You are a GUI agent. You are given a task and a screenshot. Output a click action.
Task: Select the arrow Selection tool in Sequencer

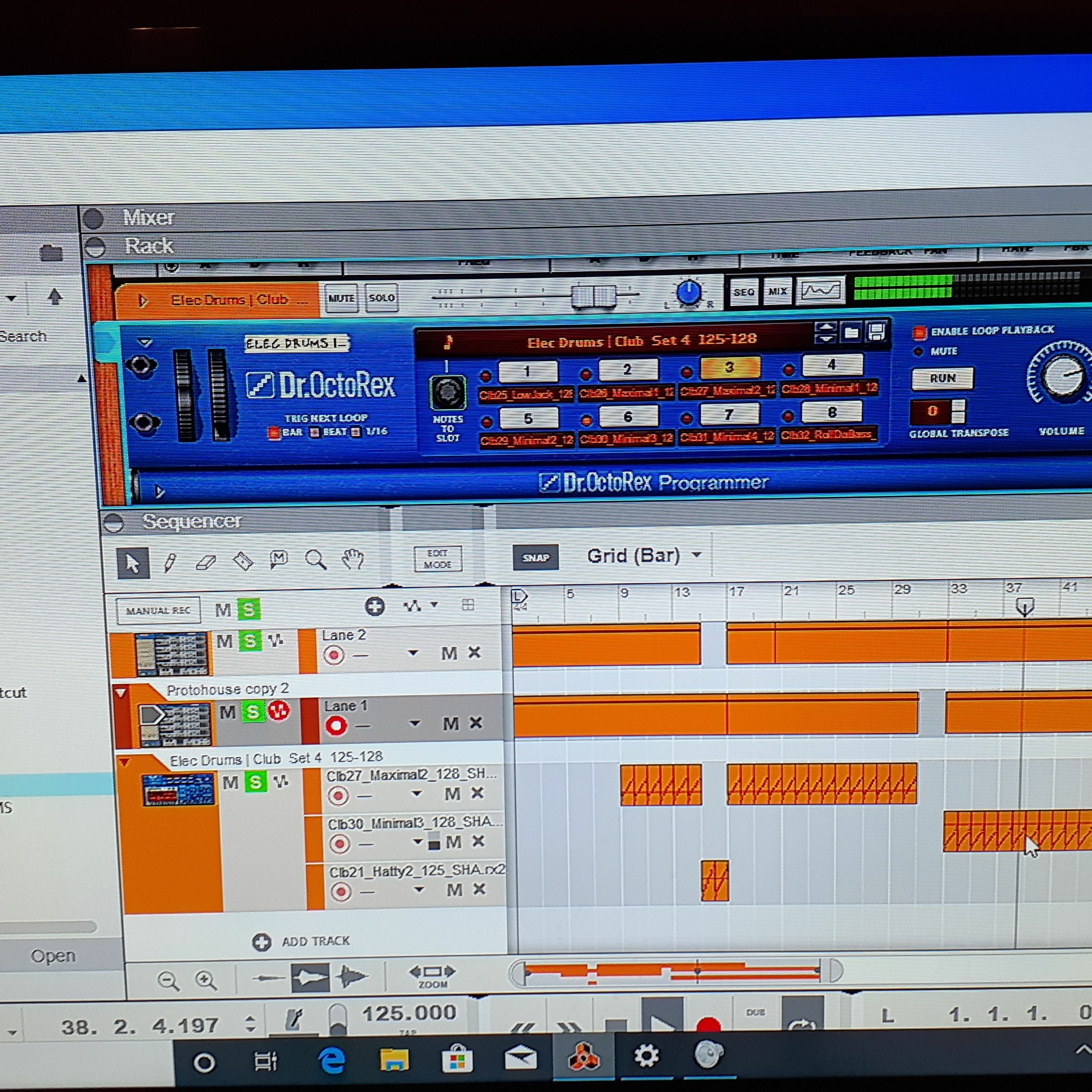pos(133,563)
